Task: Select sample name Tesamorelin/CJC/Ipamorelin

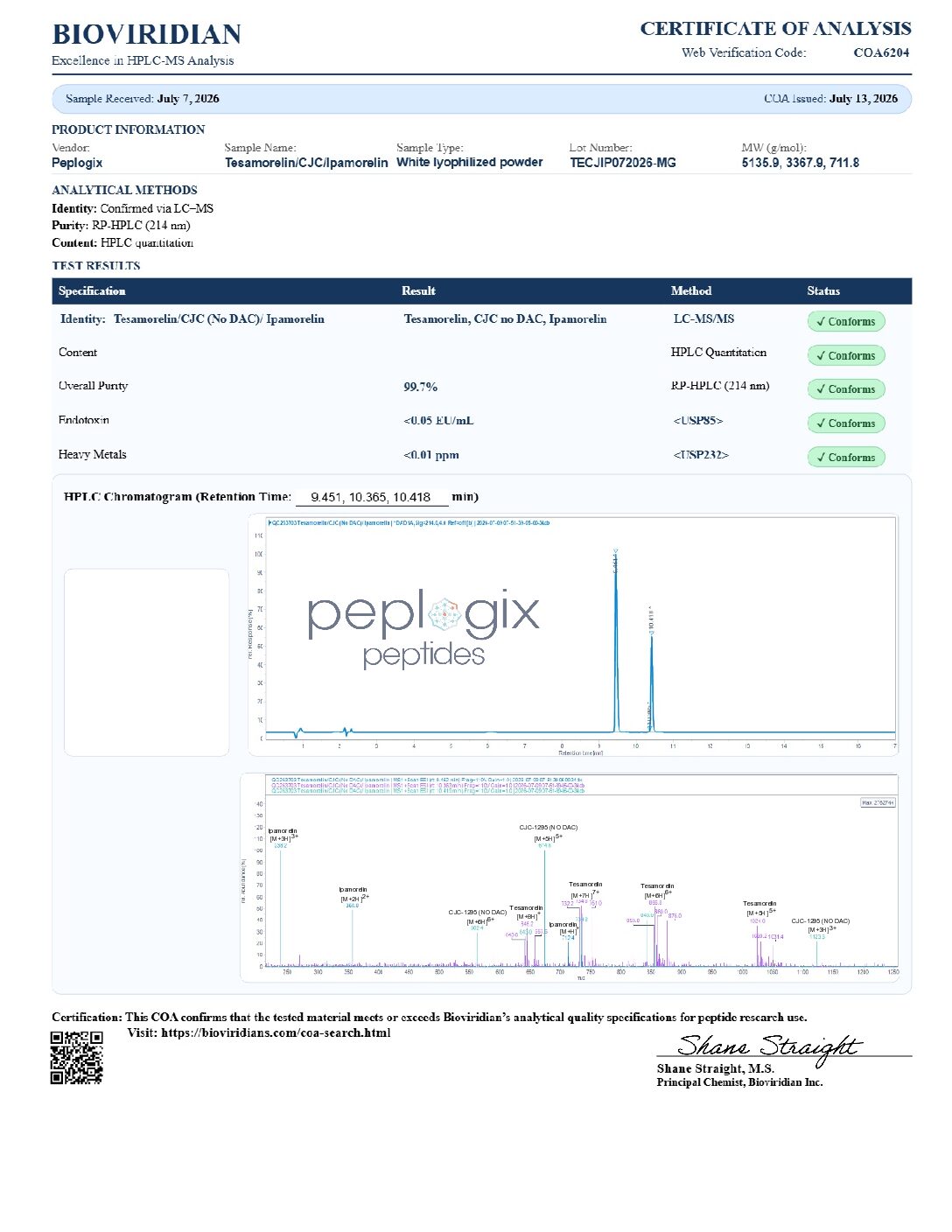Action: coord(306,163)
